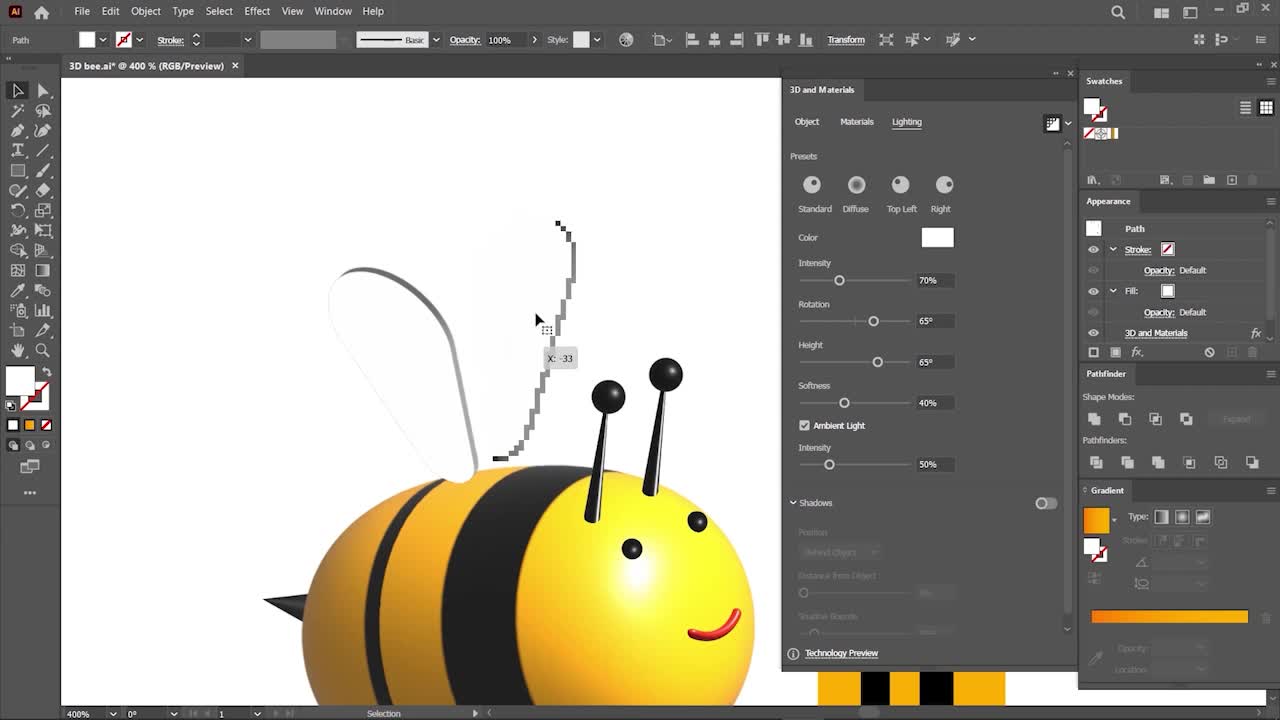Open the stroke weight dropdown
Viewport: 1280px width, 720px height.
pyautogui.click(x=247, y=40)
